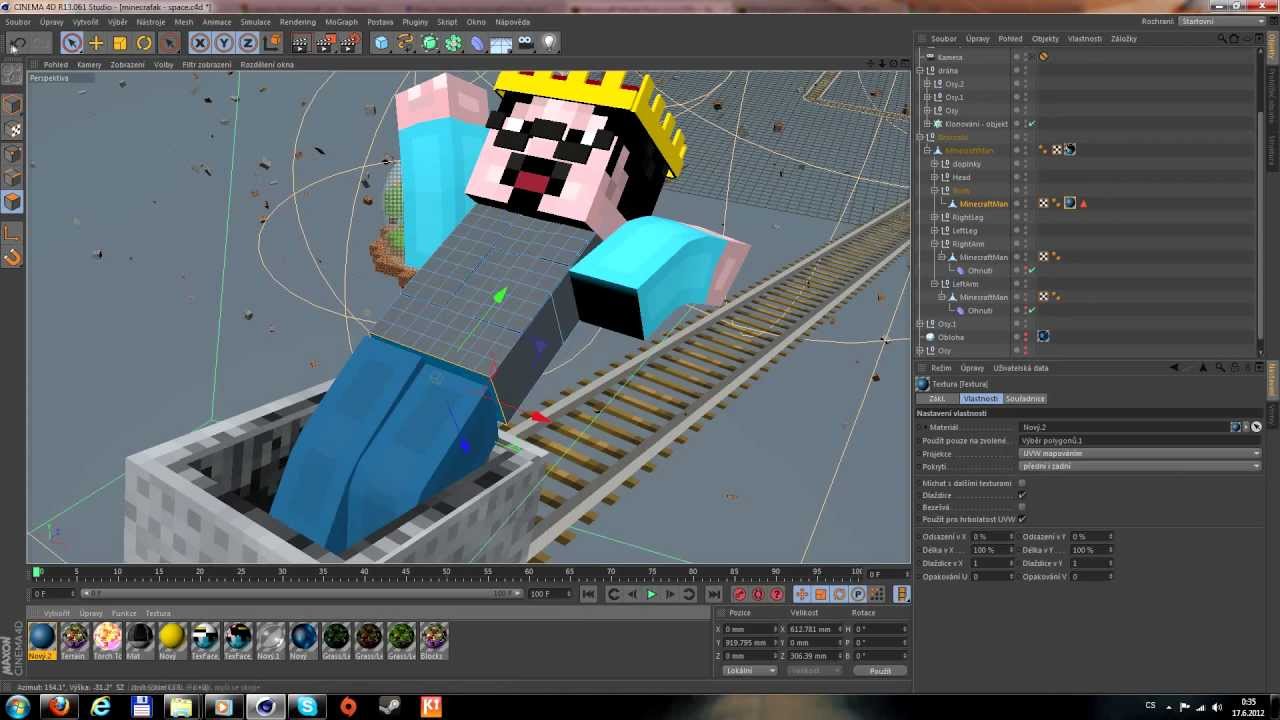1280x720 pixels.
Task: Add a cube primitive object
Action: (x=381, y=43)
